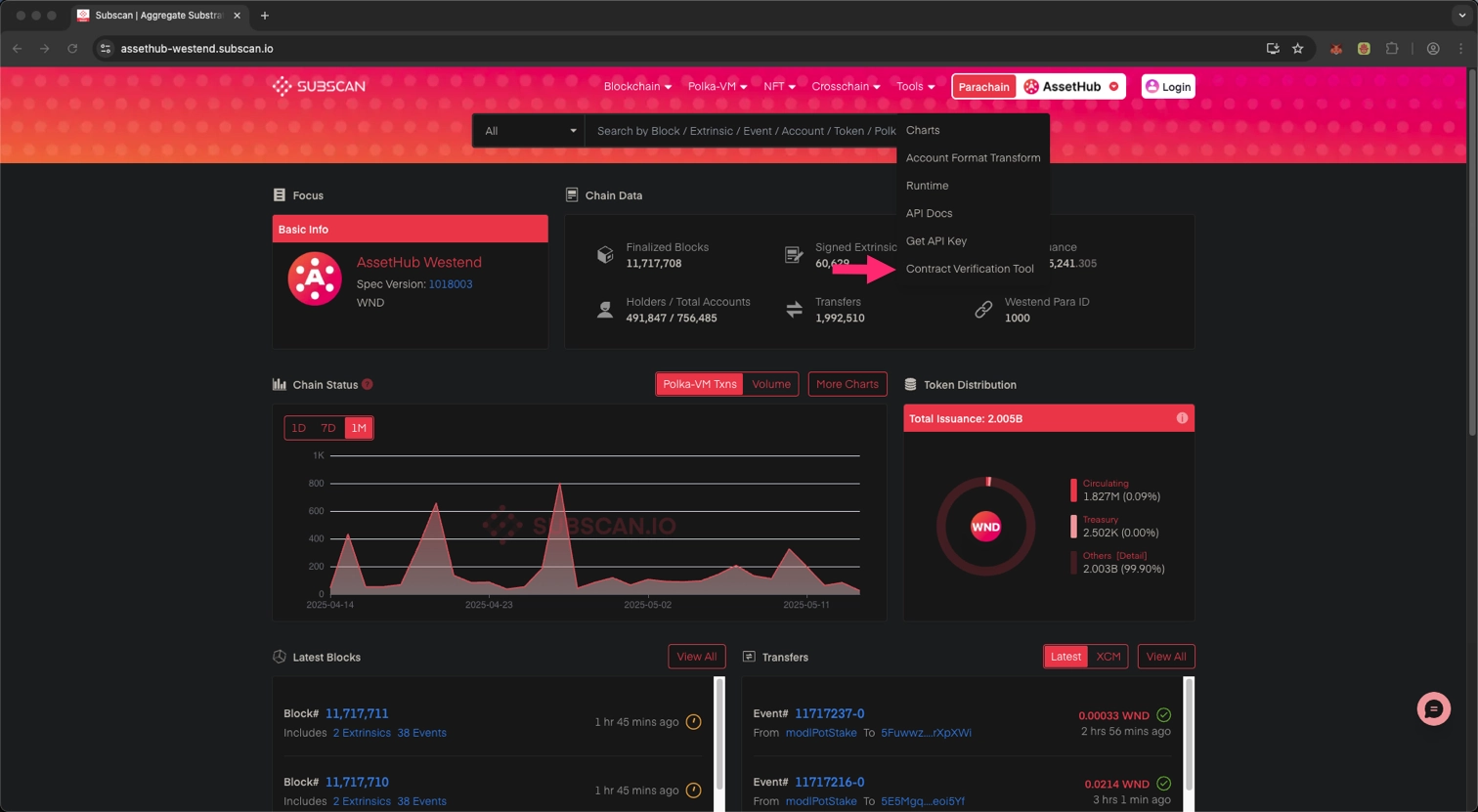This screenshot has width=1478, height=812.
Task: Go back with the browser back arrow
Action: [17, 48]
